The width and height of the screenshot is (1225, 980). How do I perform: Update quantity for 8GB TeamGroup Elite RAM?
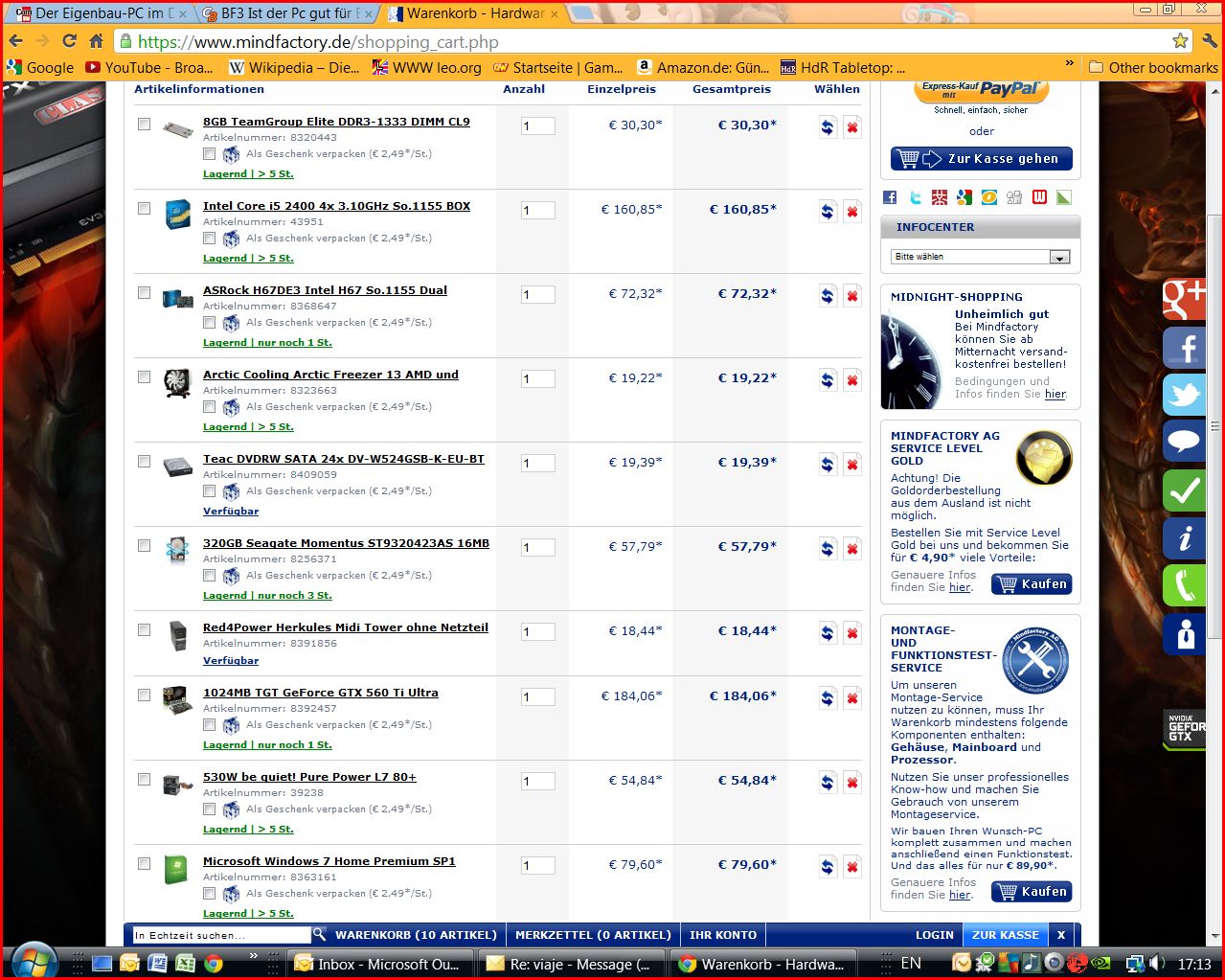point(828,126)
